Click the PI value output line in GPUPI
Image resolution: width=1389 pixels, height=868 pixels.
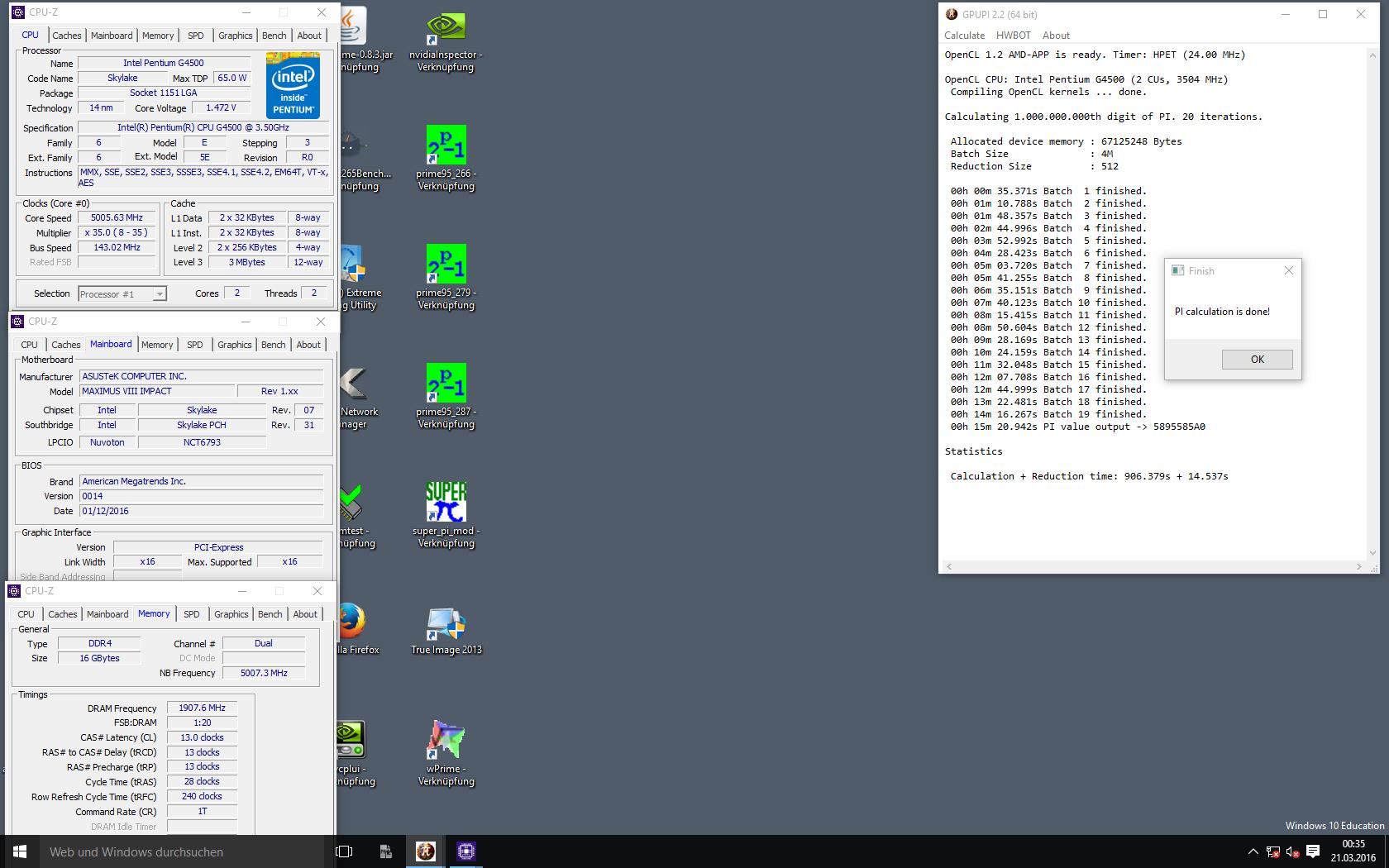click(1077, 427)
